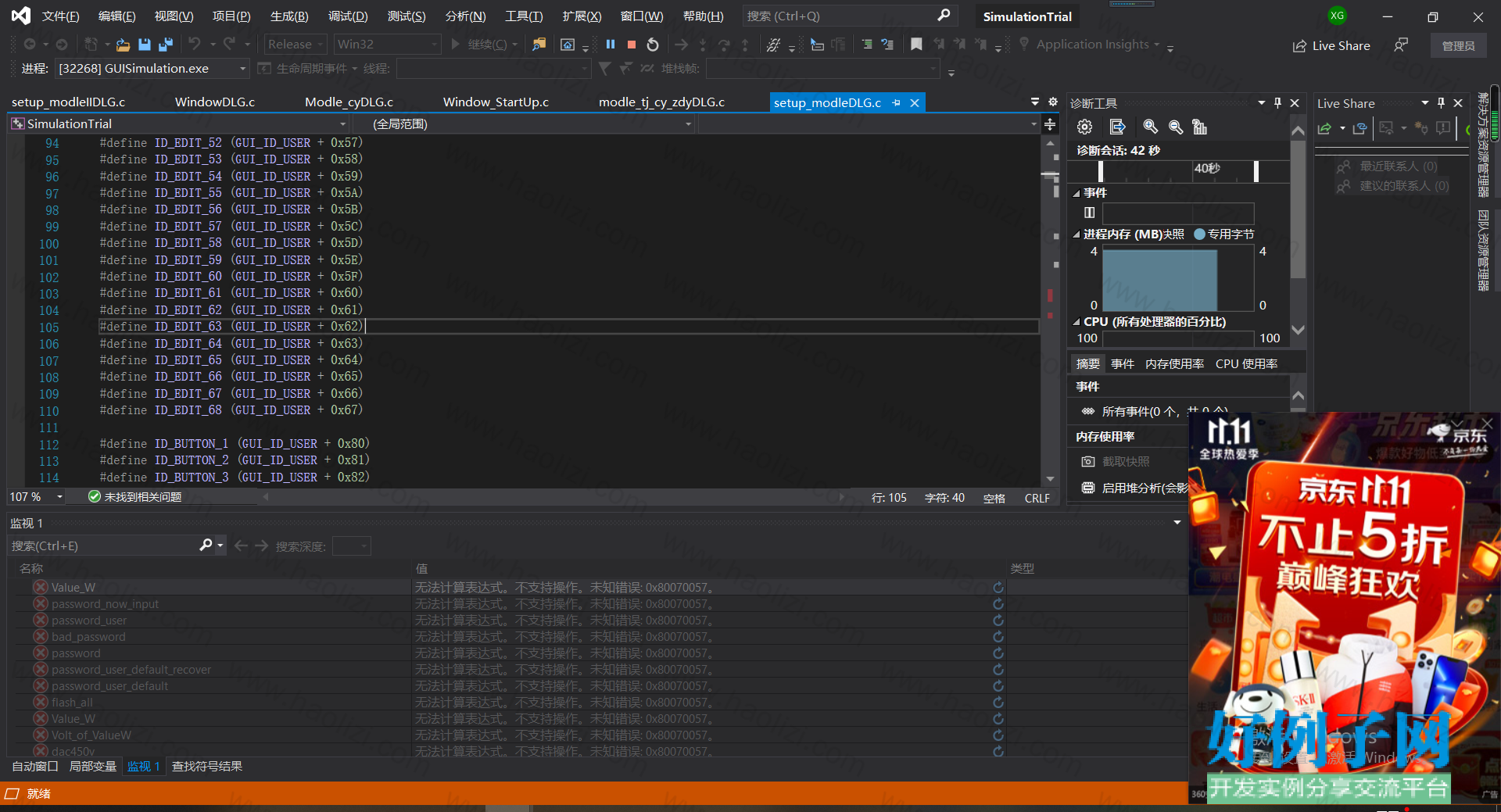
Task: Click the editor tab settings gear icon
Action: pos(1052,102)
